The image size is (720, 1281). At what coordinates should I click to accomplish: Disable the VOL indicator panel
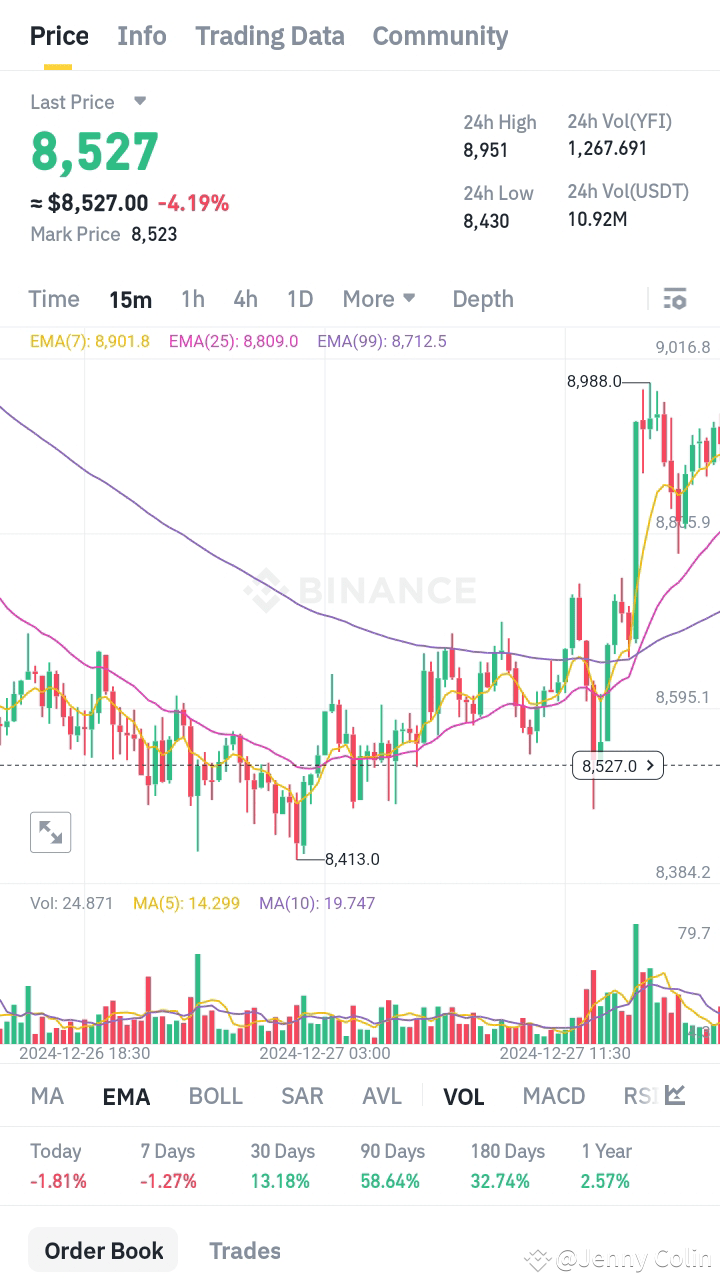pyautogui.click(x=464, y=1096)
